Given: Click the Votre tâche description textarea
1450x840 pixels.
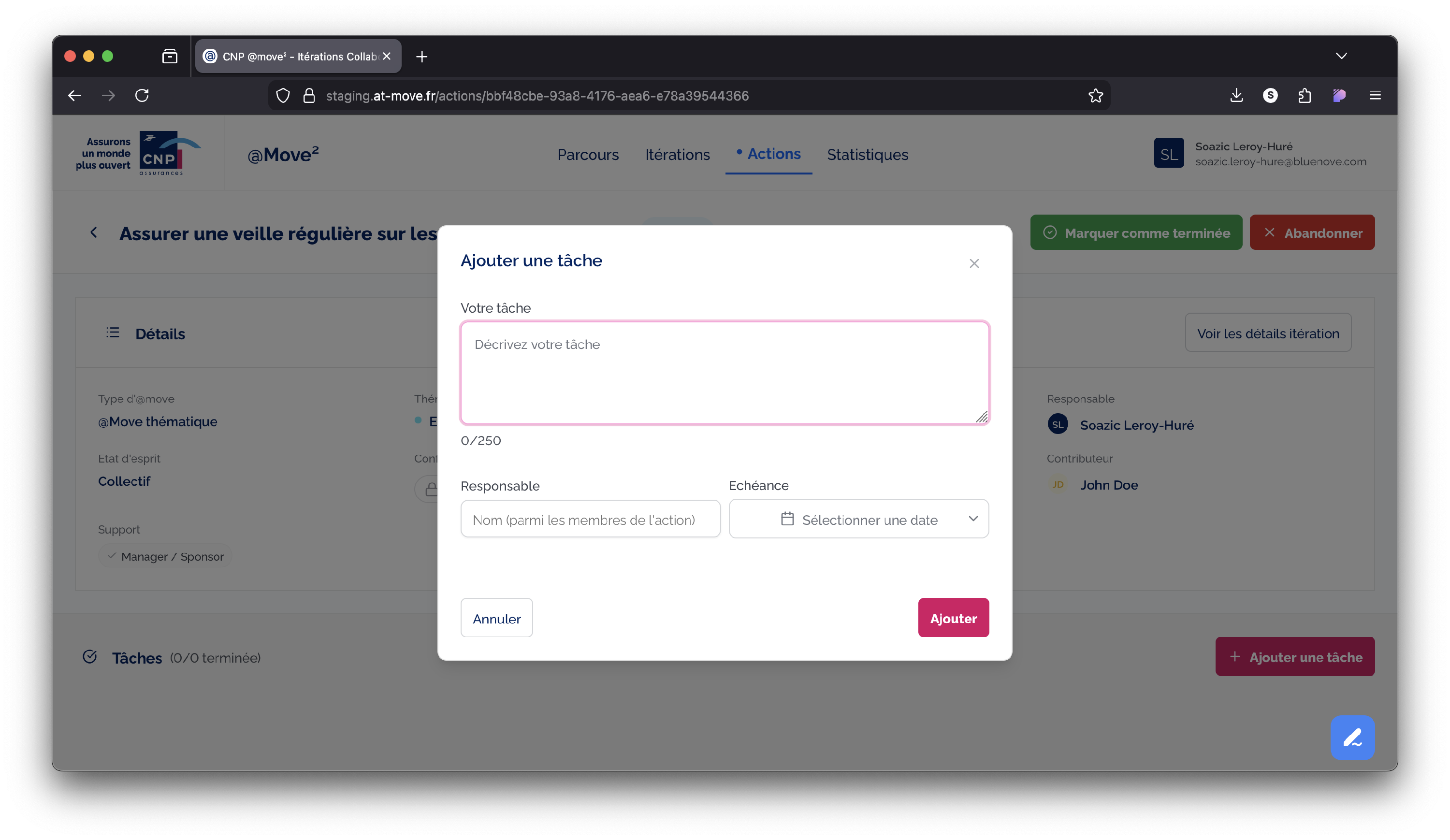Looking at the screenshot, I should pyautogui.click(x=724, y=373).
